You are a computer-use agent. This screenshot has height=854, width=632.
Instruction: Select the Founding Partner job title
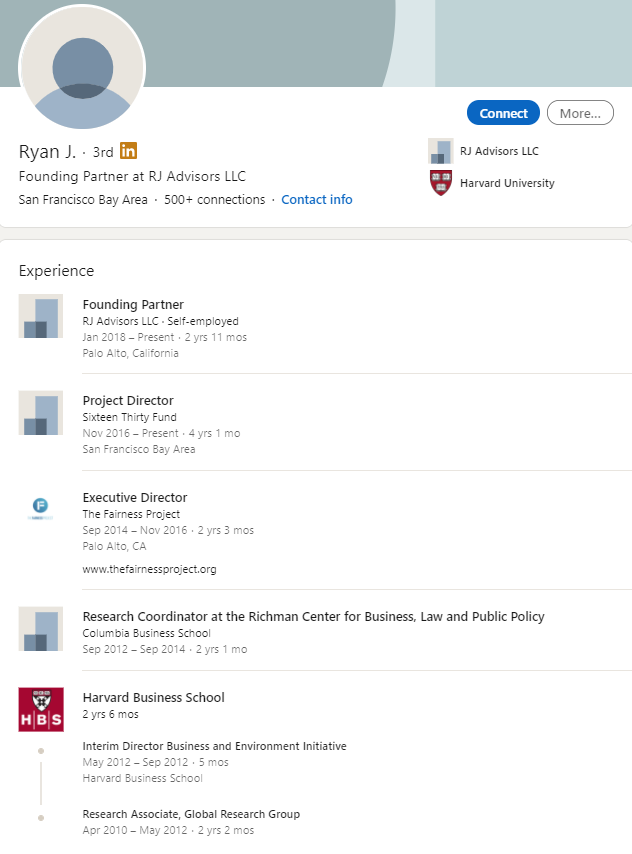(133, 304)
